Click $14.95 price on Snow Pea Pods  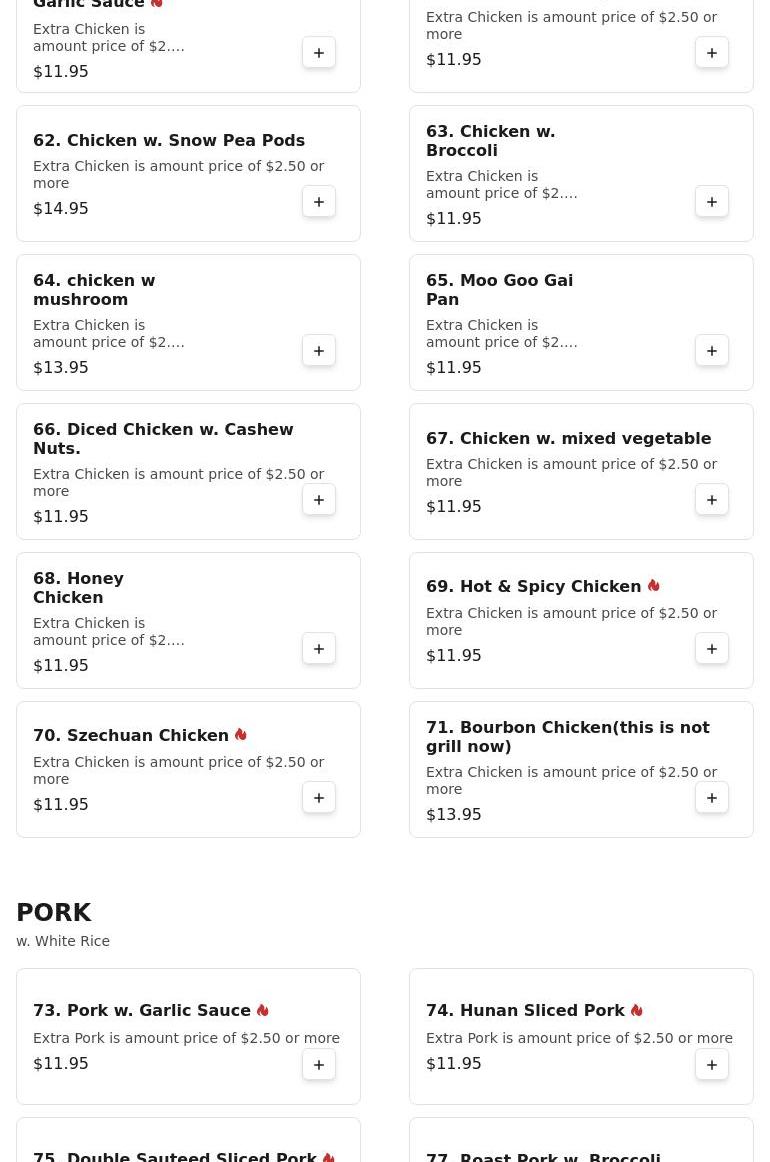click(x=61, y=209)
